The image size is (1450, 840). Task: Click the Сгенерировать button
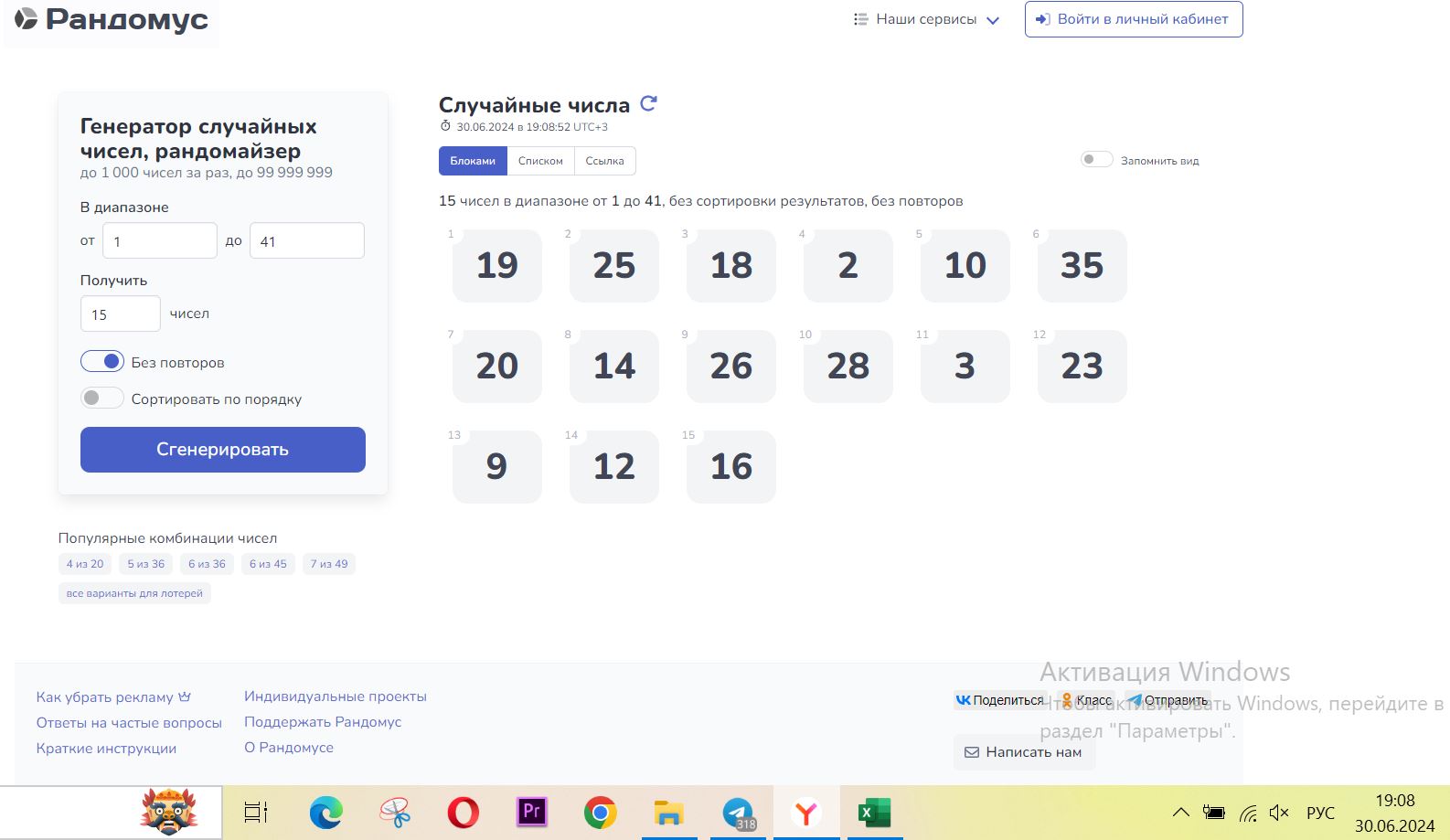[223, 450]
